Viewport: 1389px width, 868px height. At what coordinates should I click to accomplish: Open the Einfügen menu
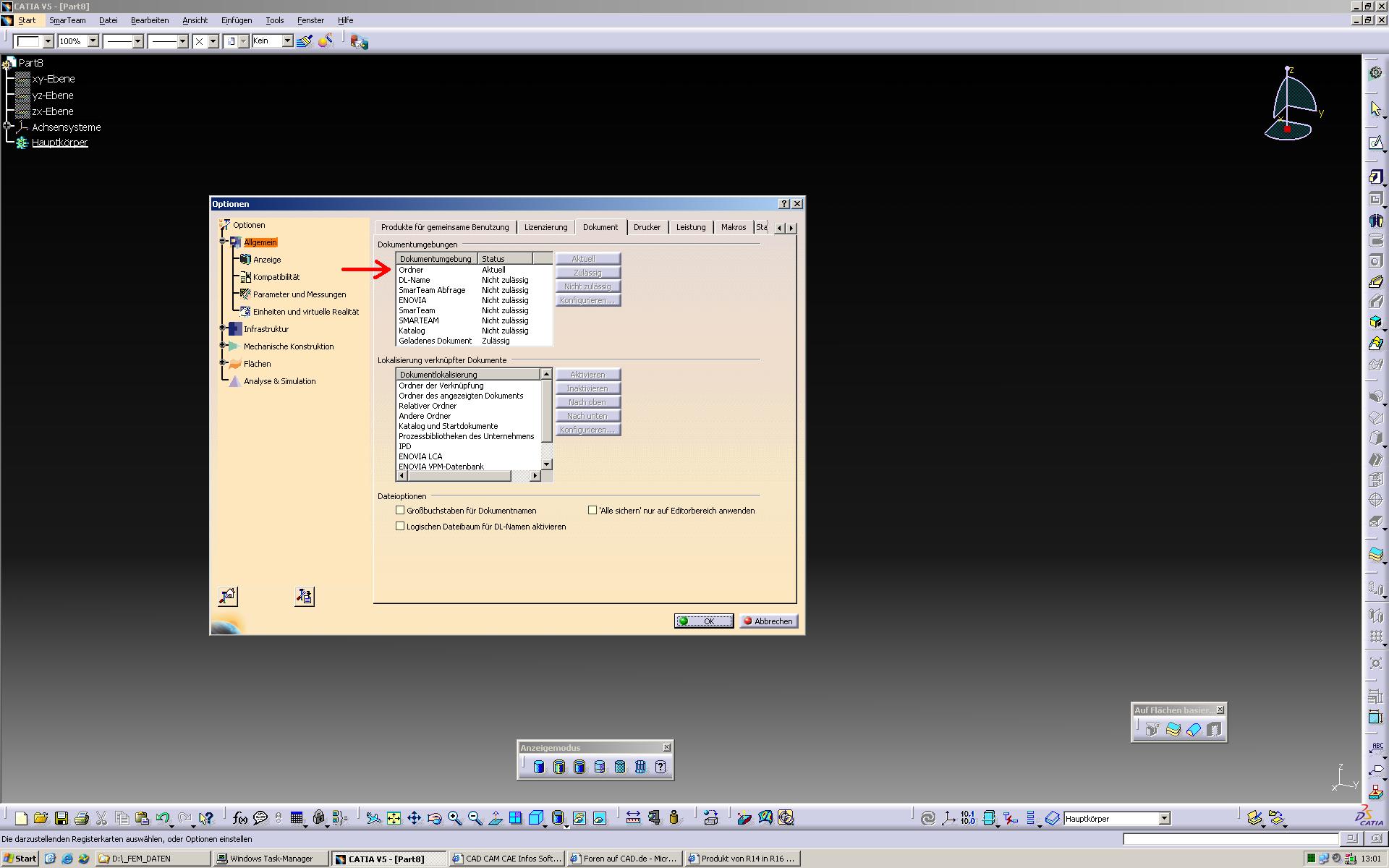click(x=237, y=20)
